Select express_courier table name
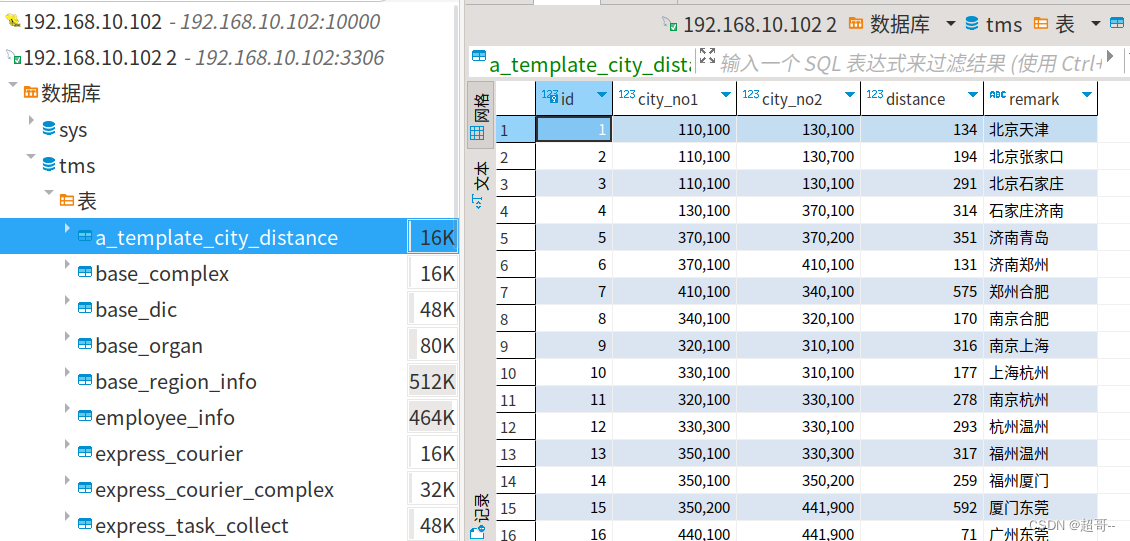The width and height of the screenshot is (1130, 541). (x=169, y=455)
